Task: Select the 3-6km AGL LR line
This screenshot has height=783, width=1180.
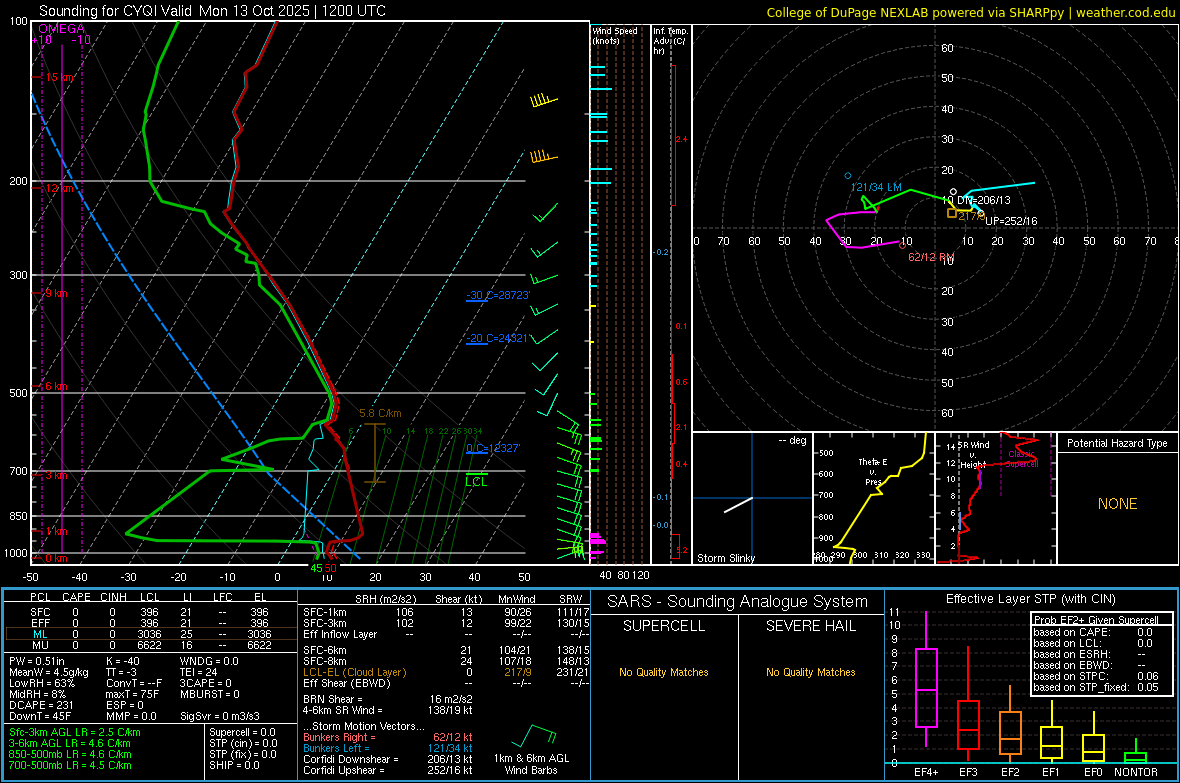Action: 69,743
